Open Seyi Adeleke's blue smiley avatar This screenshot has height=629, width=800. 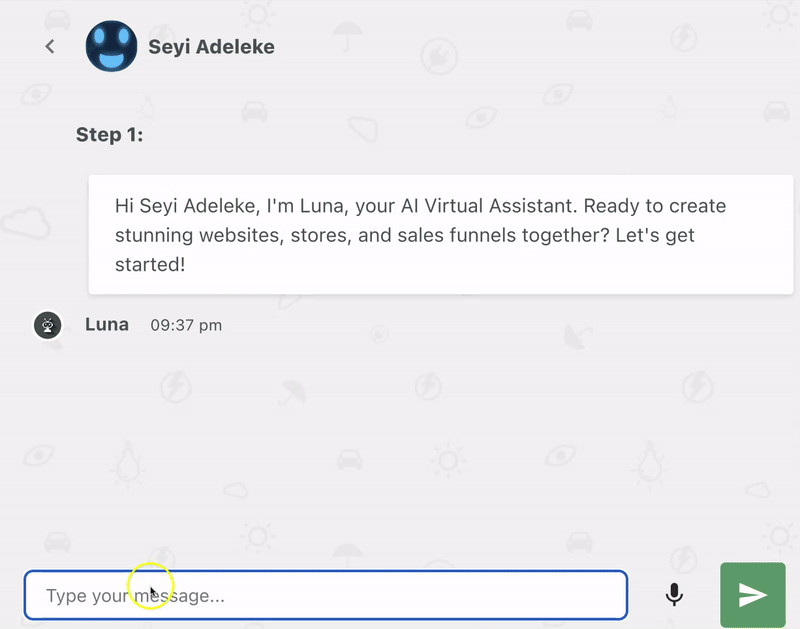pyautogui.click(x=111, y=46)
